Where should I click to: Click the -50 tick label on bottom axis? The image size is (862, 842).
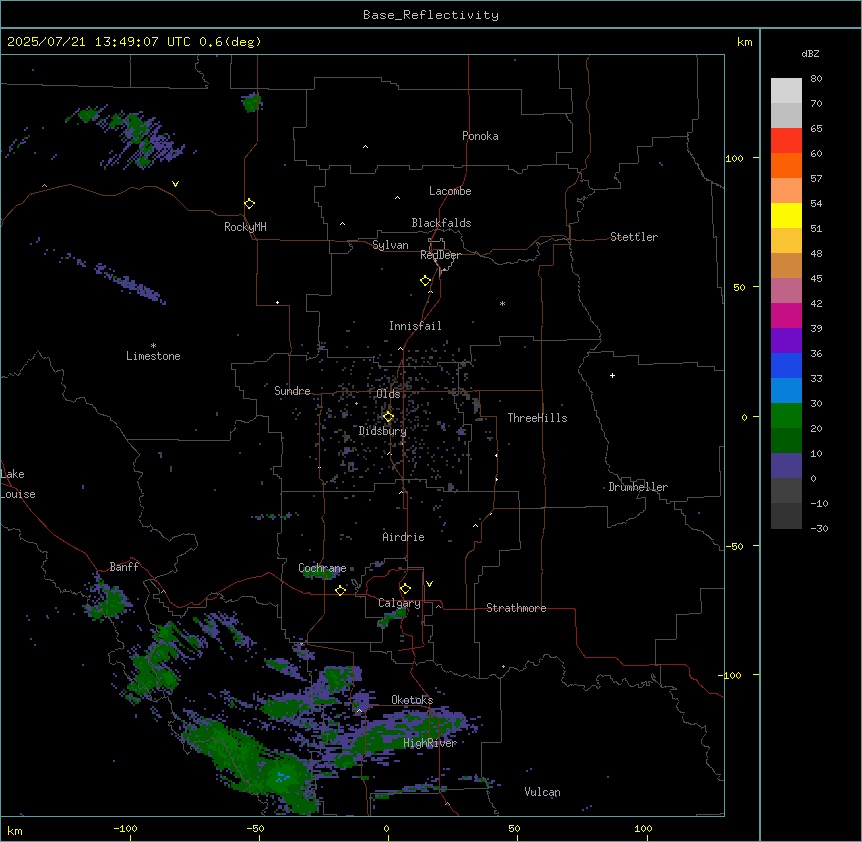tap(255, 828)
